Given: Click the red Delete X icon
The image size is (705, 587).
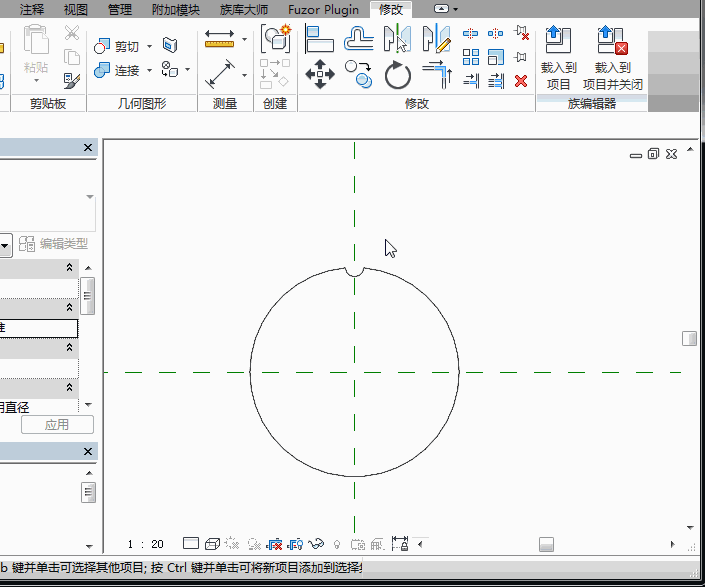Looking at the screenshot, I should (521, 80).
